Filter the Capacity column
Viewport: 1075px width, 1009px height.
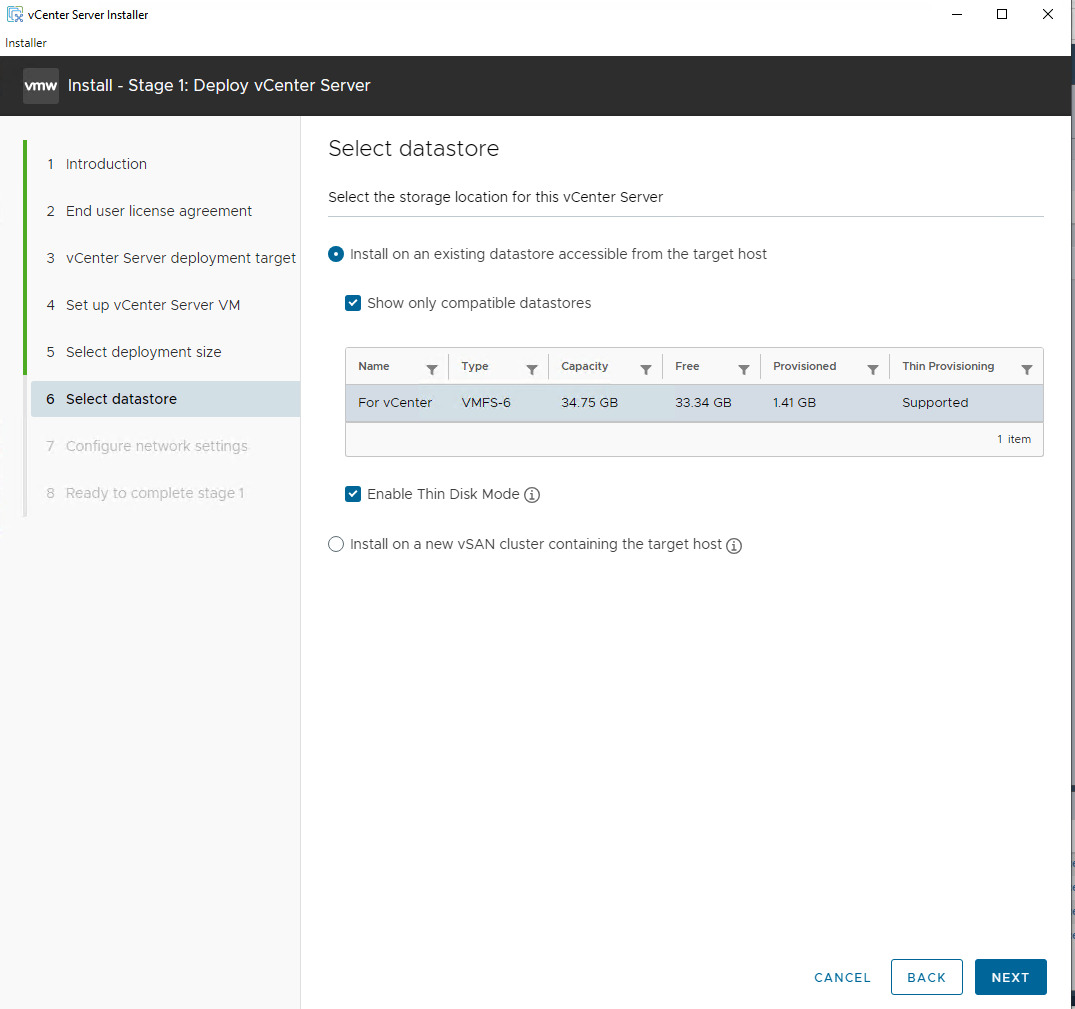point(645,369)
